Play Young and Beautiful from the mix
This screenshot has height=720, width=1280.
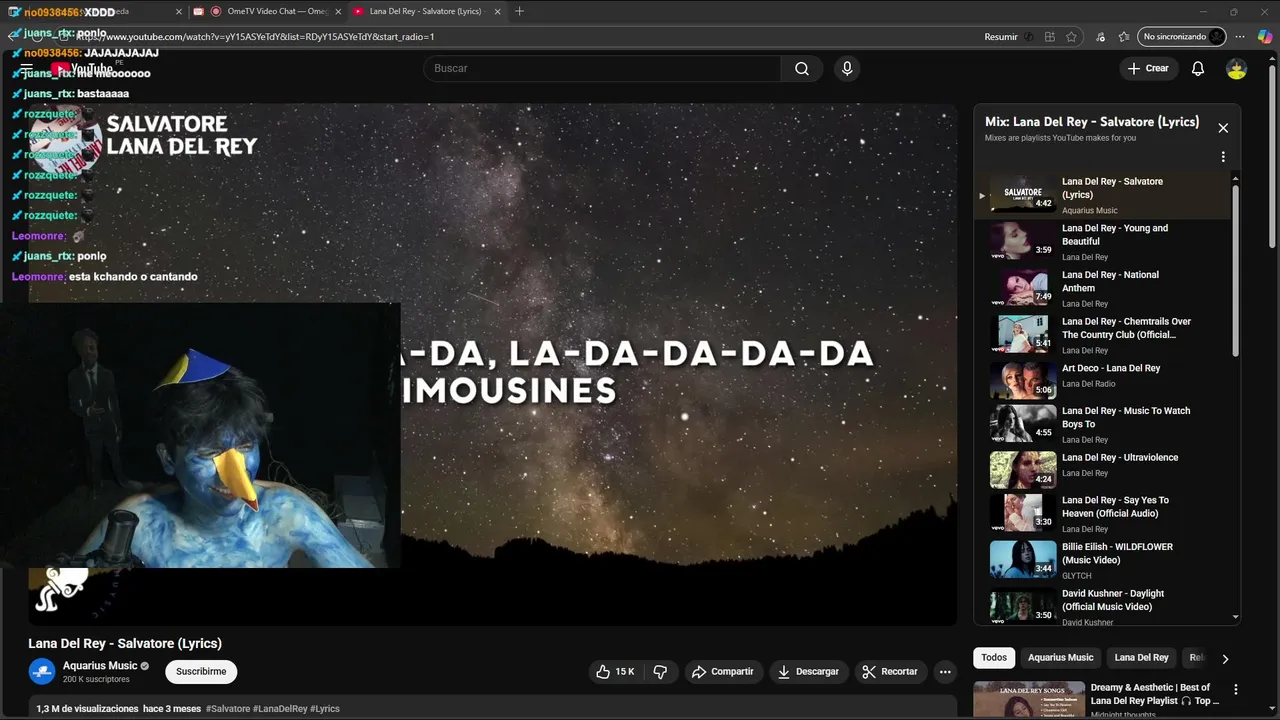1103,241
